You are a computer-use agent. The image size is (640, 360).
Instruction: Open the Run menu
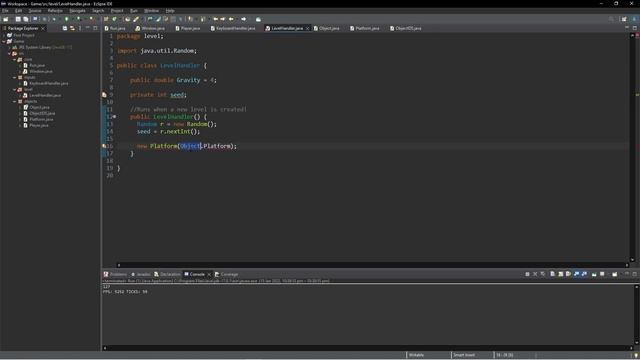(x=134, y=11)
